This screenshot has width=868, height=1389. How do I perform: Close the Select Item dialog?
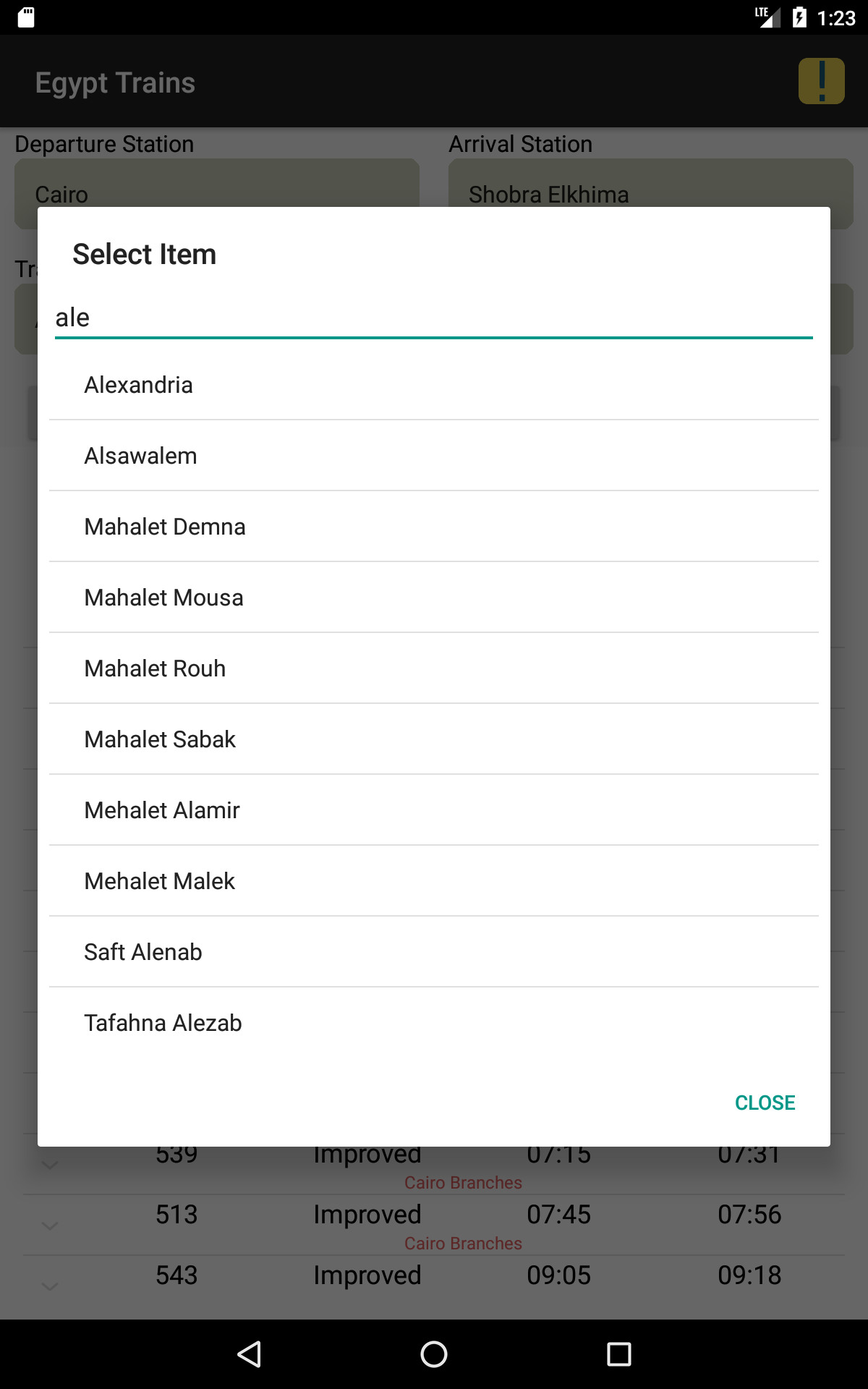click(x=765, y=1103)
